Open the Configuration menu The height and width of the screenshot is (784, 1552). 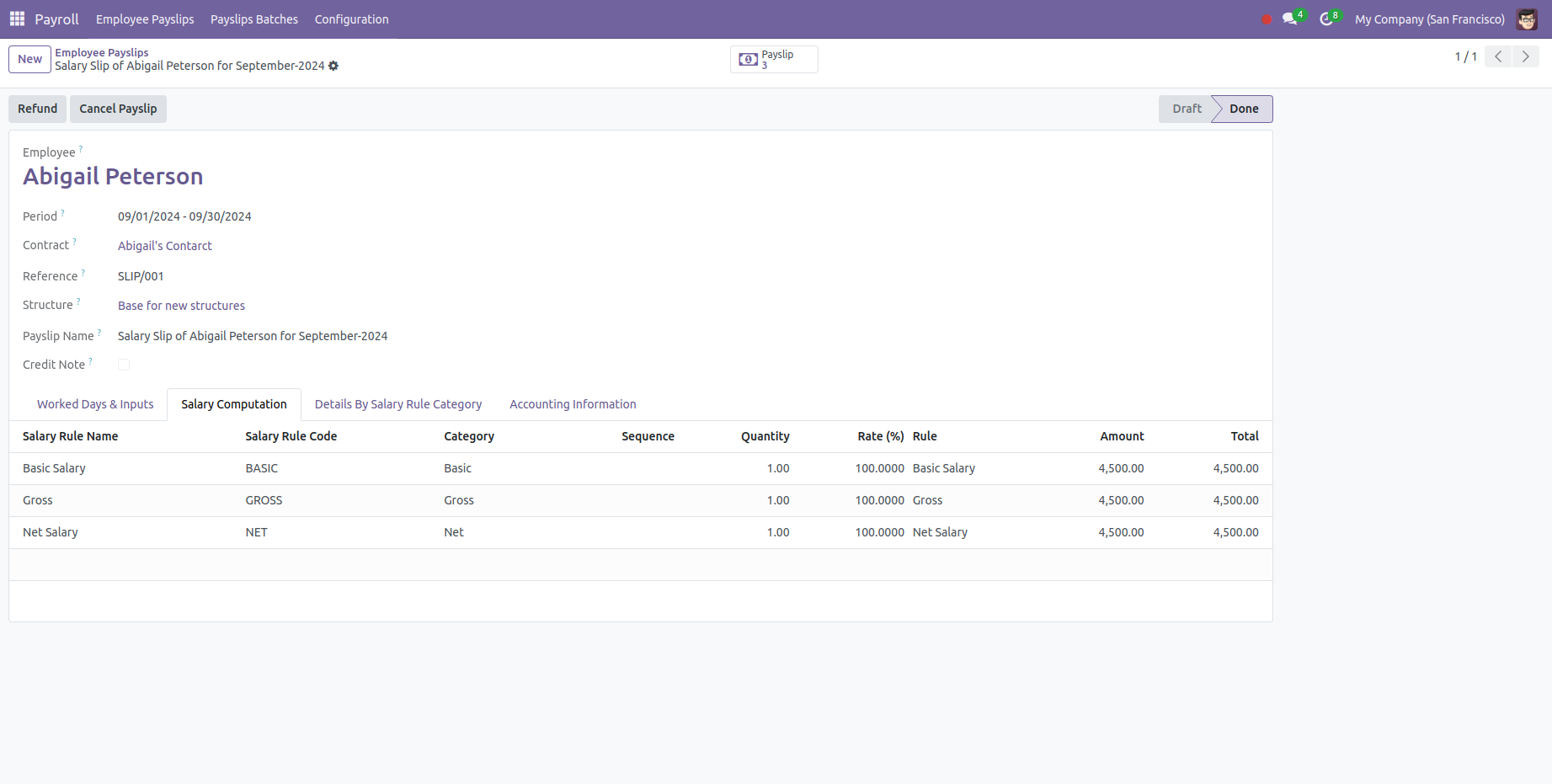point(351,19)
